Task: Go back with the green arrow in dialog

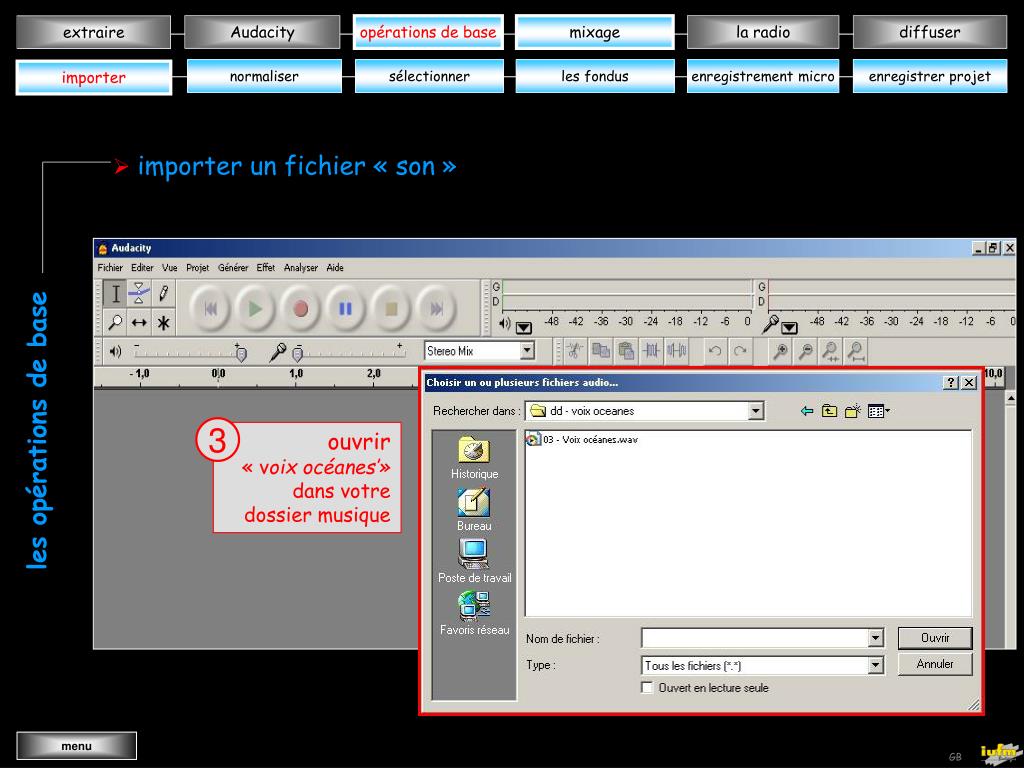Action: 807,411
